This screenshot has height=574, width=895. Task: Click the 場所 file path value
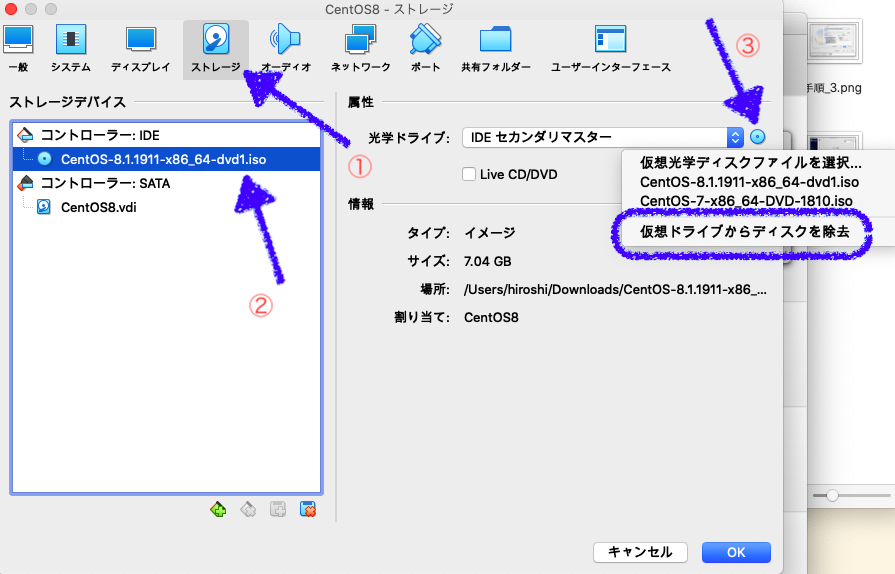tap(615, 289)
